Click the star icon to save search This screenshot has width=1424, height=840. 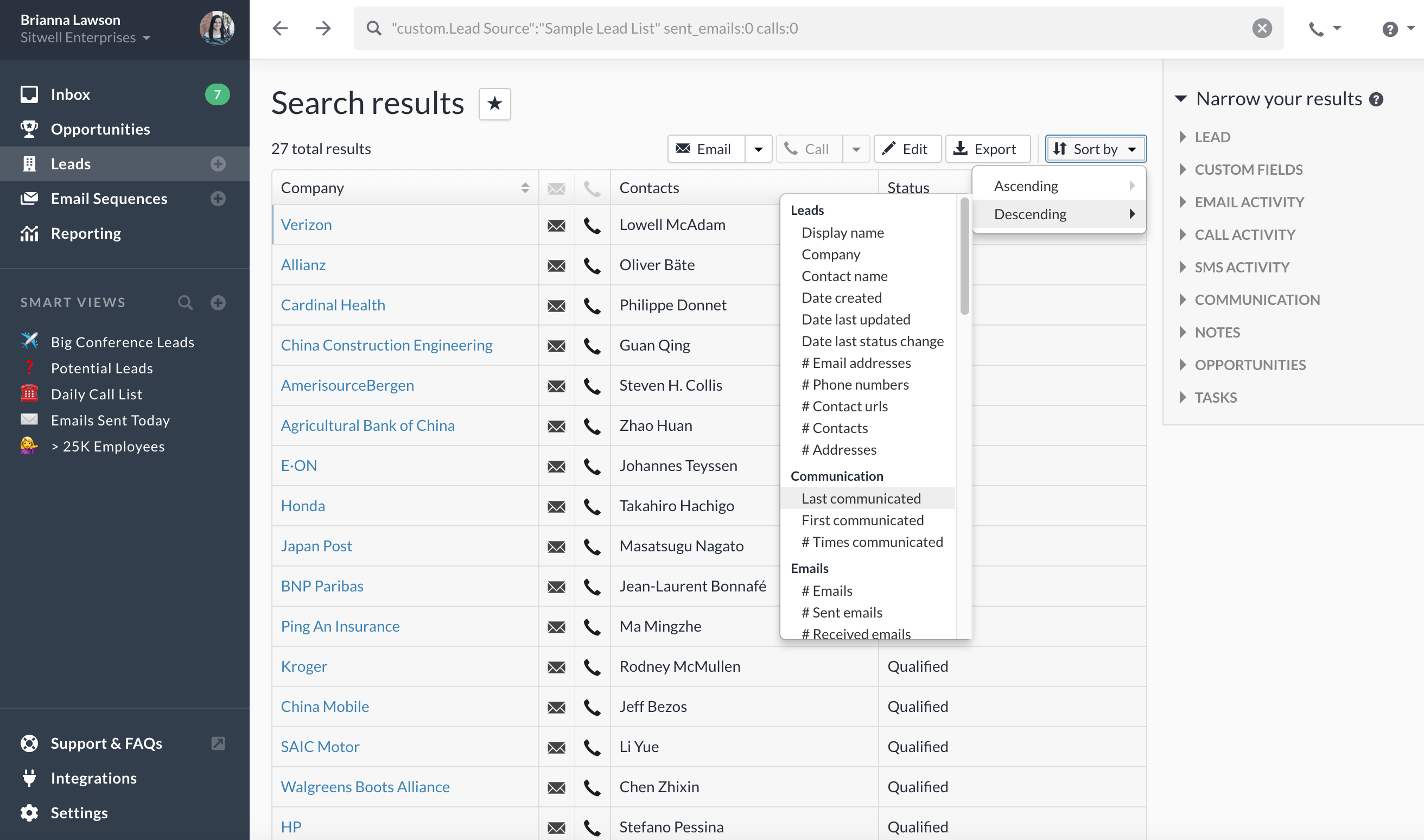click(x=494, y=104)
